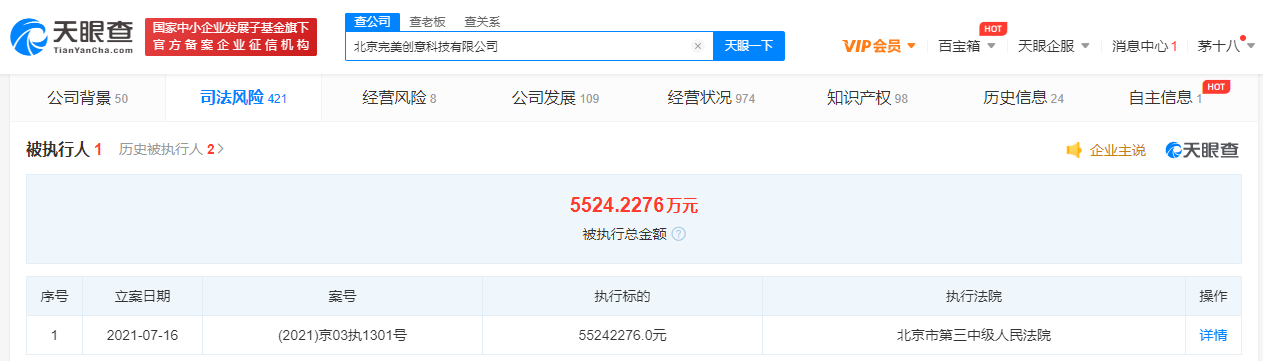The image size is (1263, 361).
Task: Click the 序号 column header
Action: coord(54,296)
